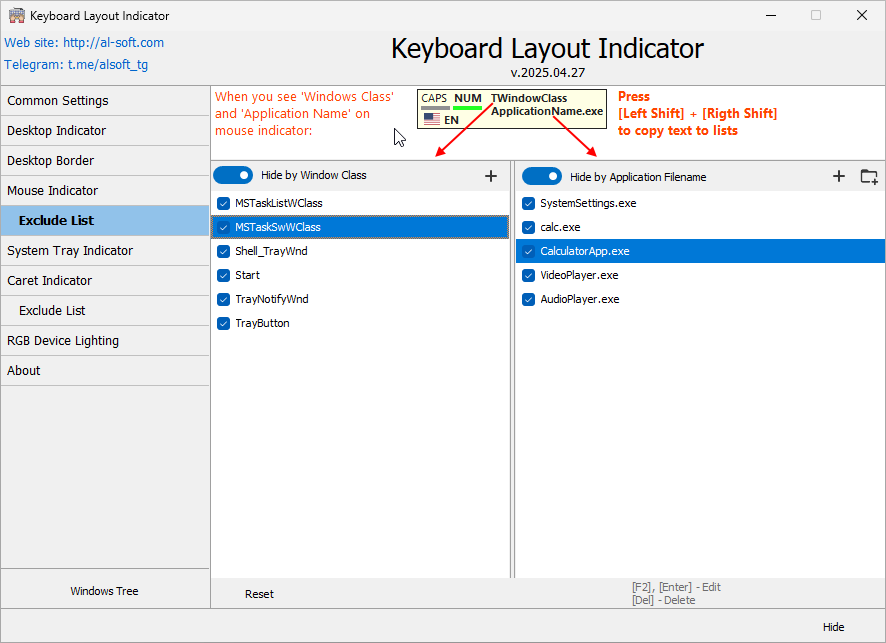Disable the Hide by Application Filename switch
This screenshot has height=643, width=886.
click(x=542, y=175)
